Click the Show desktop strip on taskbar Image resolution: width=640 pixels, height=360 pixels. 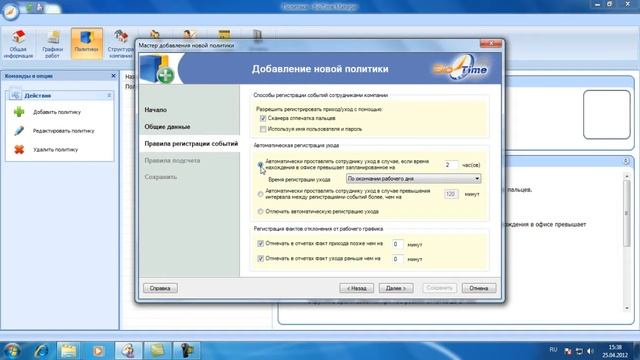[x=637, y=351]
